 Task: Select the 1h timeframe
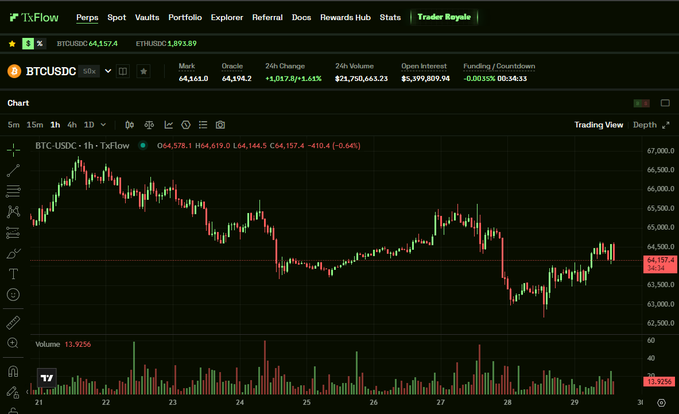(55, 125)
